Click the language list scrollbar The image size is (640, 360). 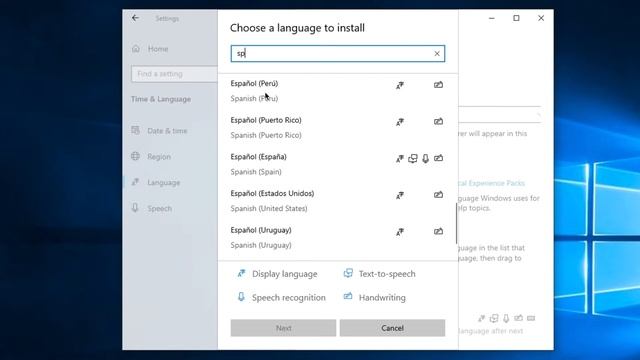click(456, 223)
